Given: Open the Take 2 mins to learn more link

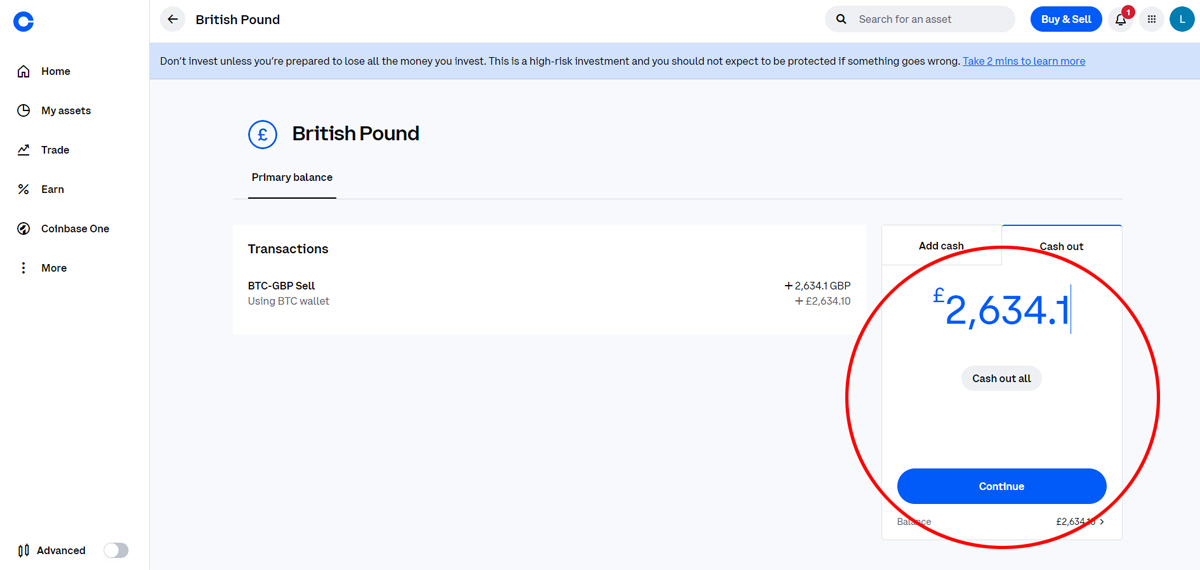Looking at the screenshot, I should [1024, 61].
